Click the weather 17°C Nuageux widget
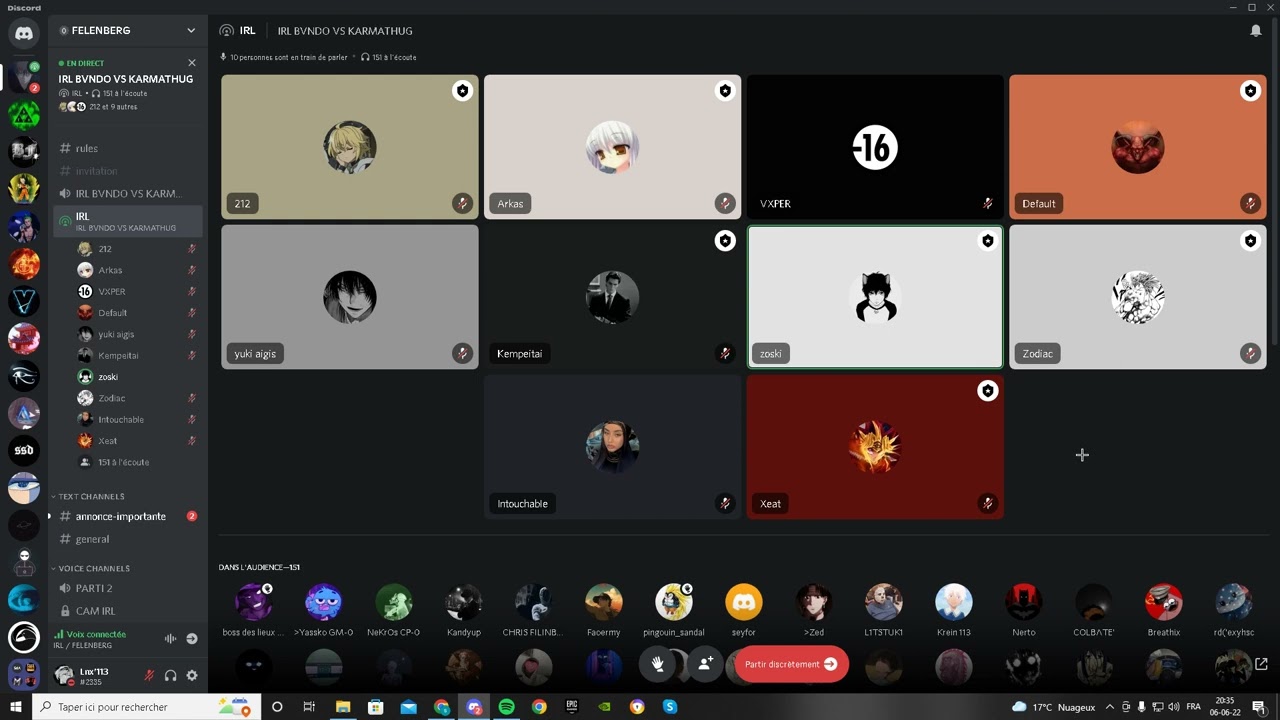Image resolution: width=1280 pixels, height=720 pixels. (x=1053, y=707)
